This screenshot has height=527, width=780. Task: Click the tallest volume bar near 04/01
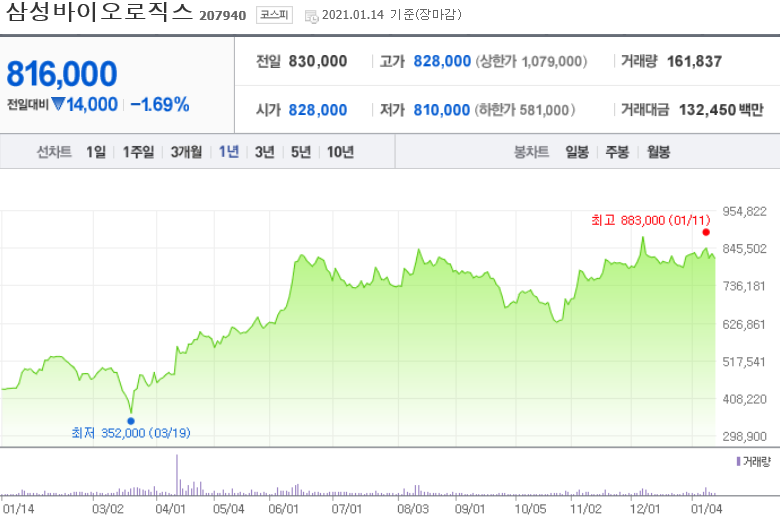(177, 475)
